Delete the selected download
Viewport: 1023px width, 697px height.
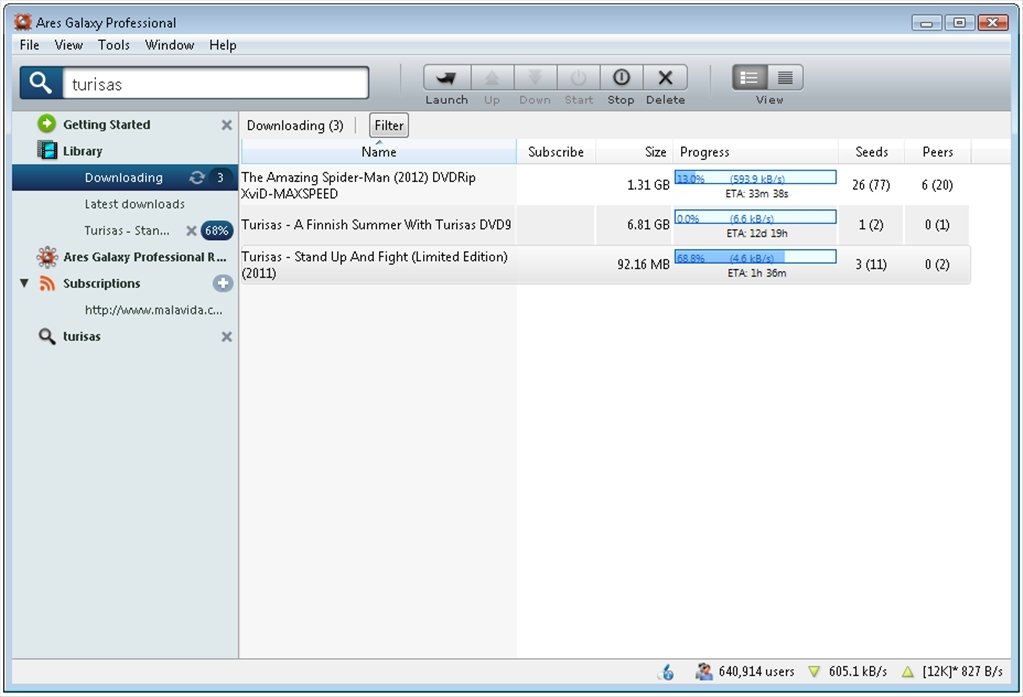click(665, 78)
